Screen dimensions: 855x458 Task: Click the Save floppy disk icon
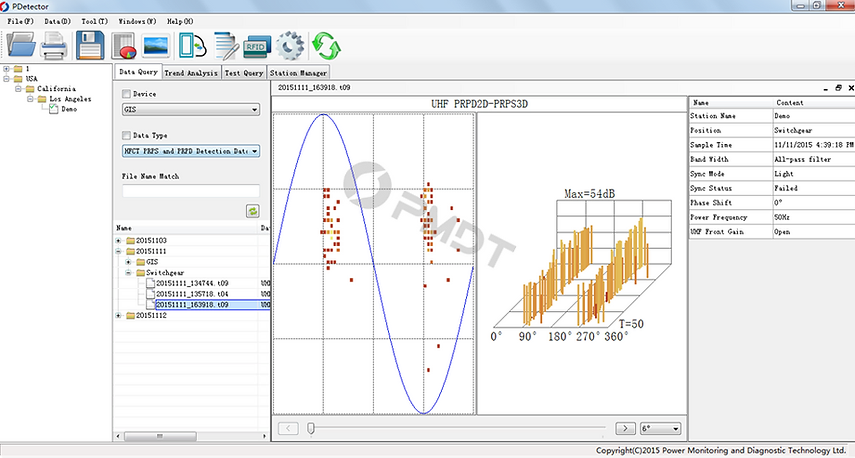90,44
